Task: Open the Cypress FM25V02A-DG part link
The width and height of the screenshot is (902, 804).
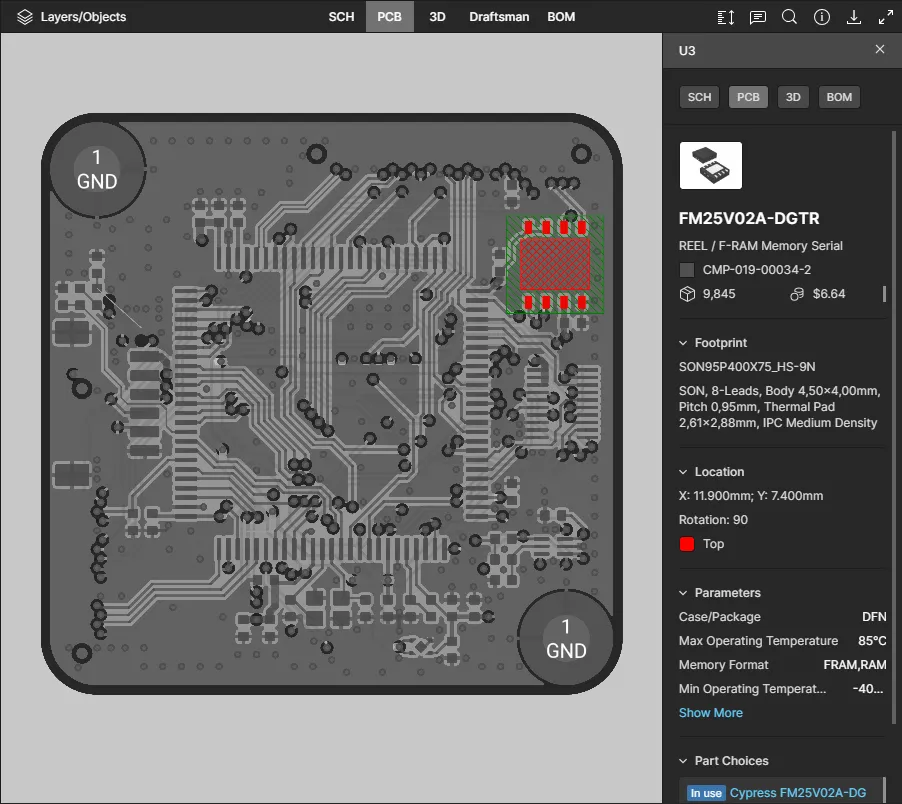Action: pyautogui.click(x=797, y=793)
